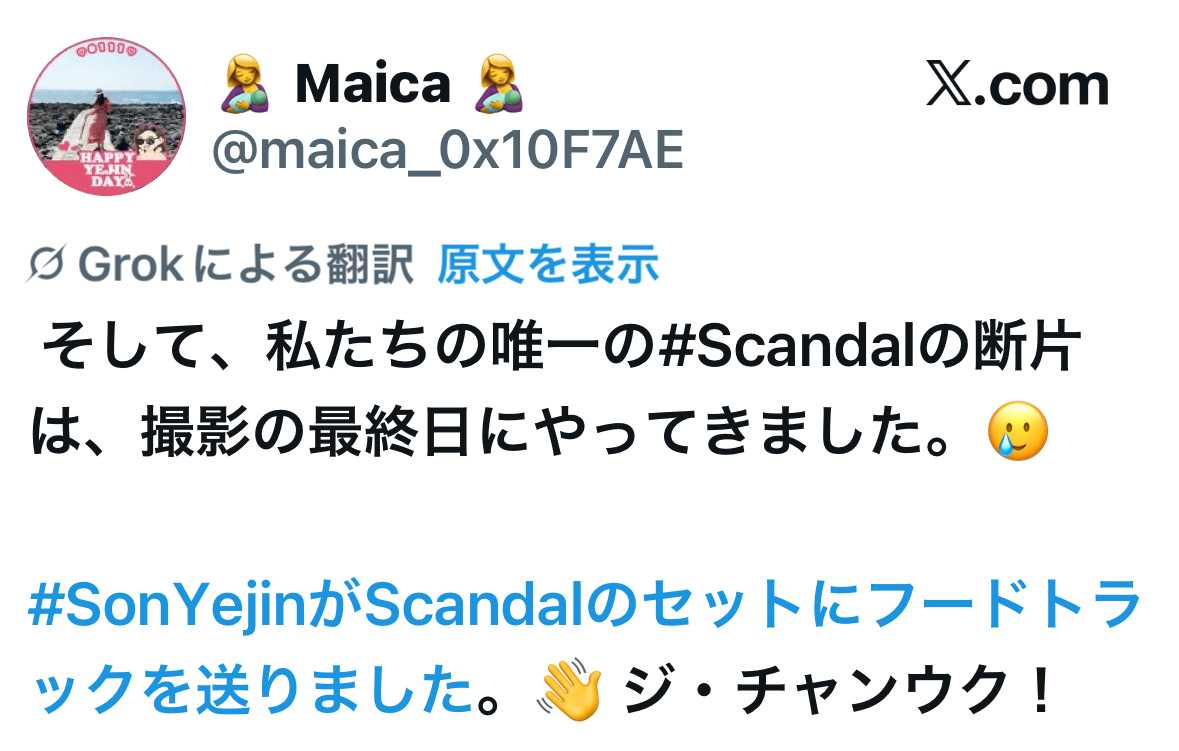Click the Grokによる翻訳 label
Image resolution: width=1179 pixels, height=751 pixels.
(245, 264)
